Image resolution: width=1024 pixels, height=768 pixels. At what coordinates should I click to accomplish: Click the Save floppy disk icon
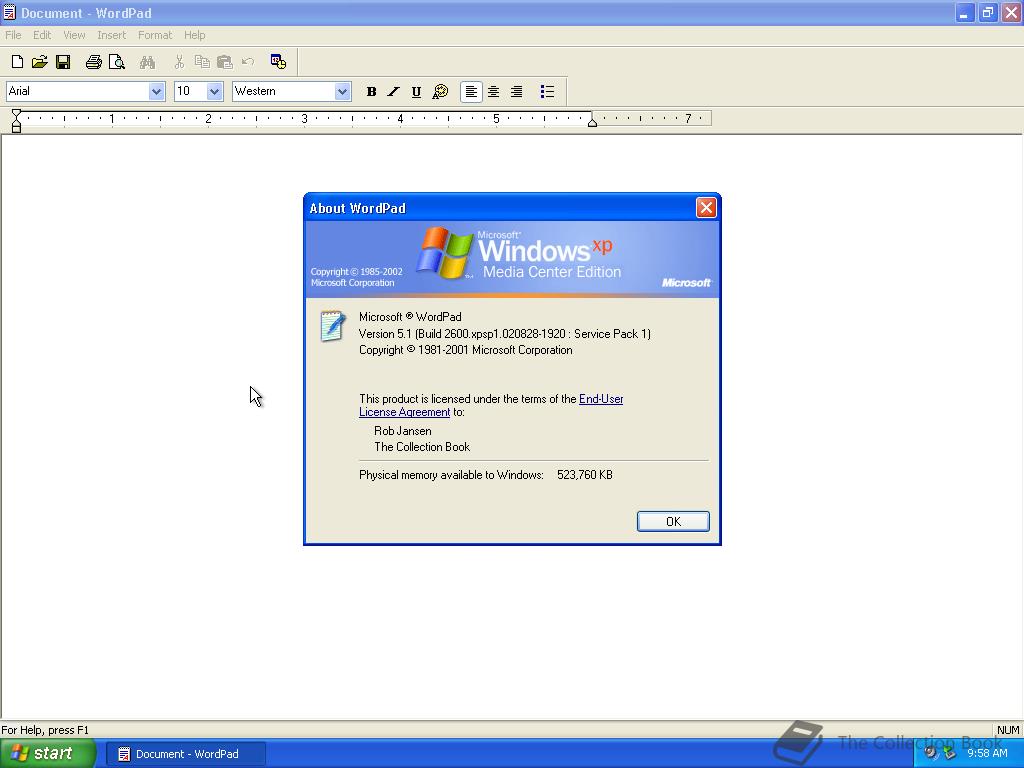pyautogui.click(x=63, y=62)
